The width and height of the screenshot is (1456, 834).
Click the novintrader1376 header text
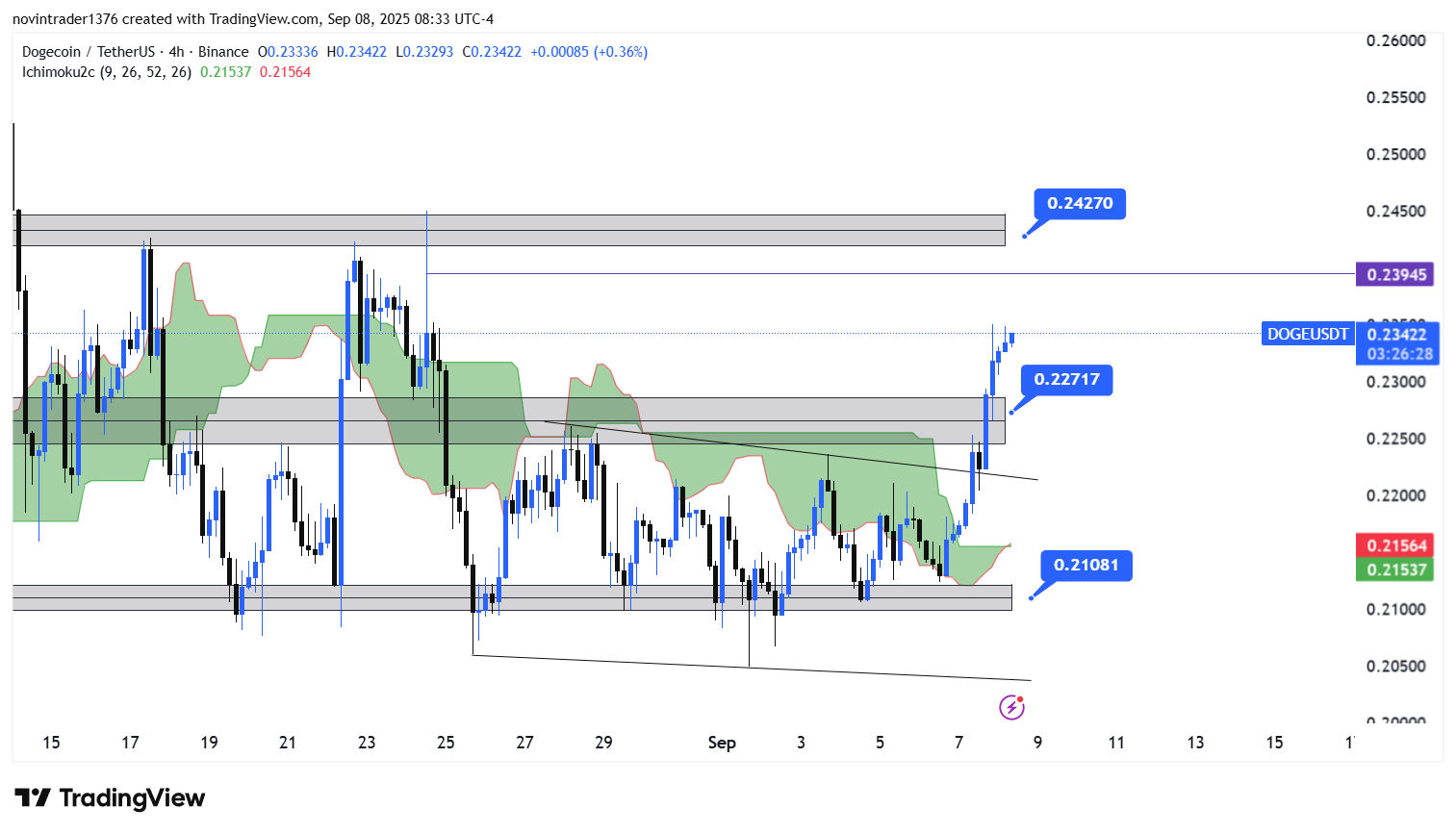point(64,19)
